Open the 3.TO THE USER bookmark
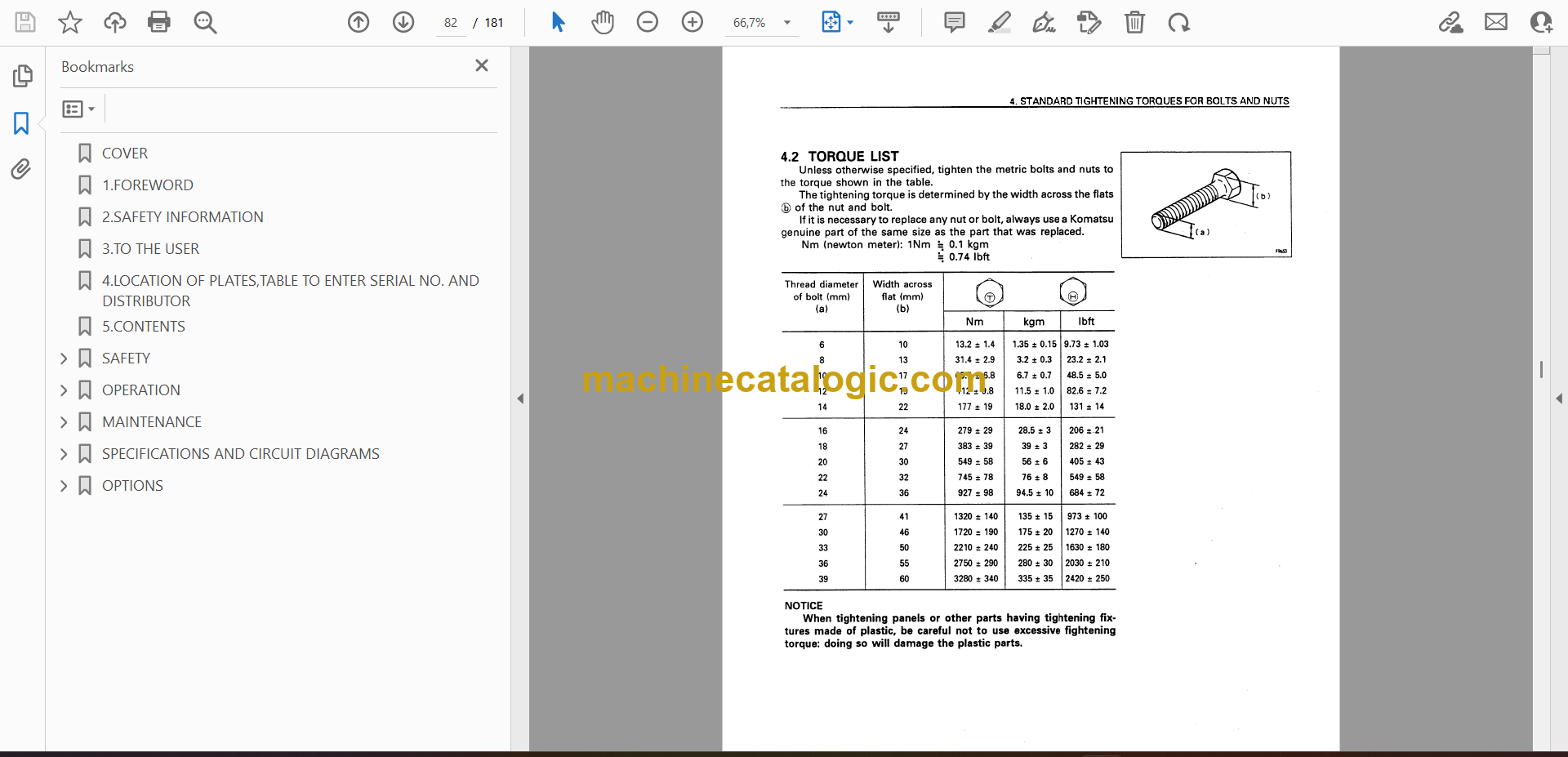1568x757 pixels. click(151, 249)
